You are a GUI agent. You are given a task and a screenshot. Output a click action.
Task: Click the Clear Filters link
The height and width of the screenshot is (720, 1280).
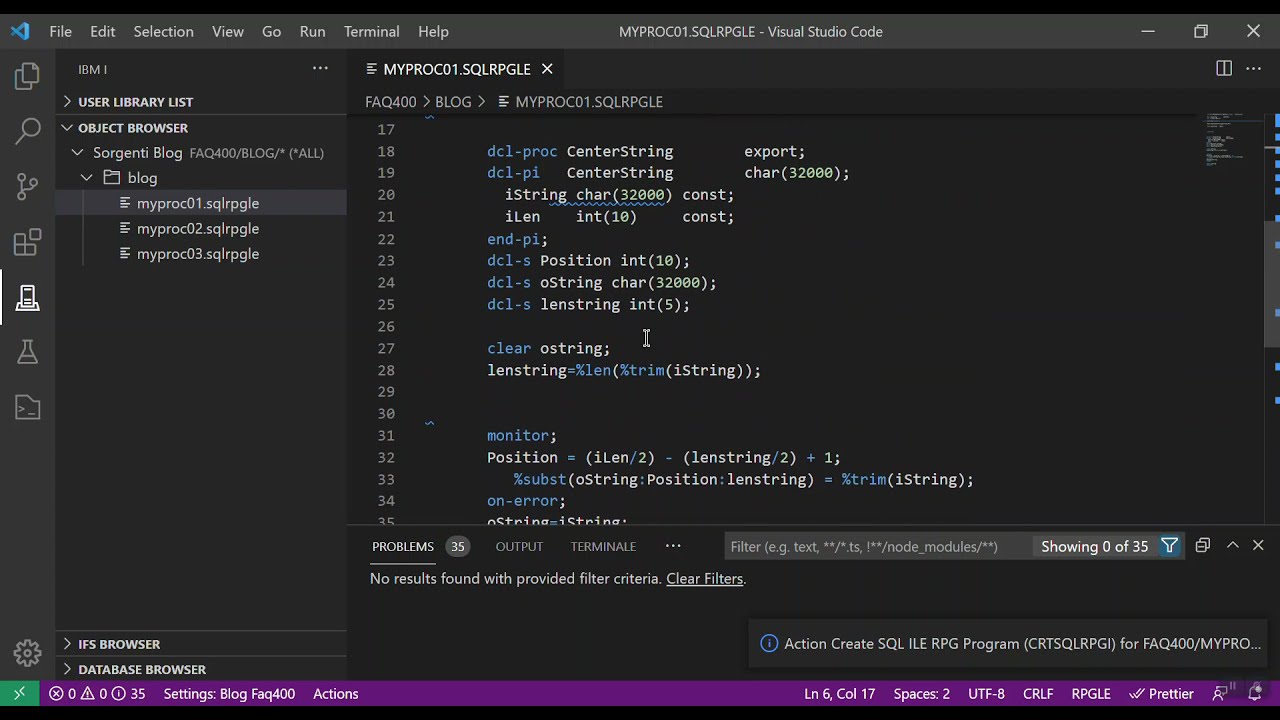click(705, 579)
